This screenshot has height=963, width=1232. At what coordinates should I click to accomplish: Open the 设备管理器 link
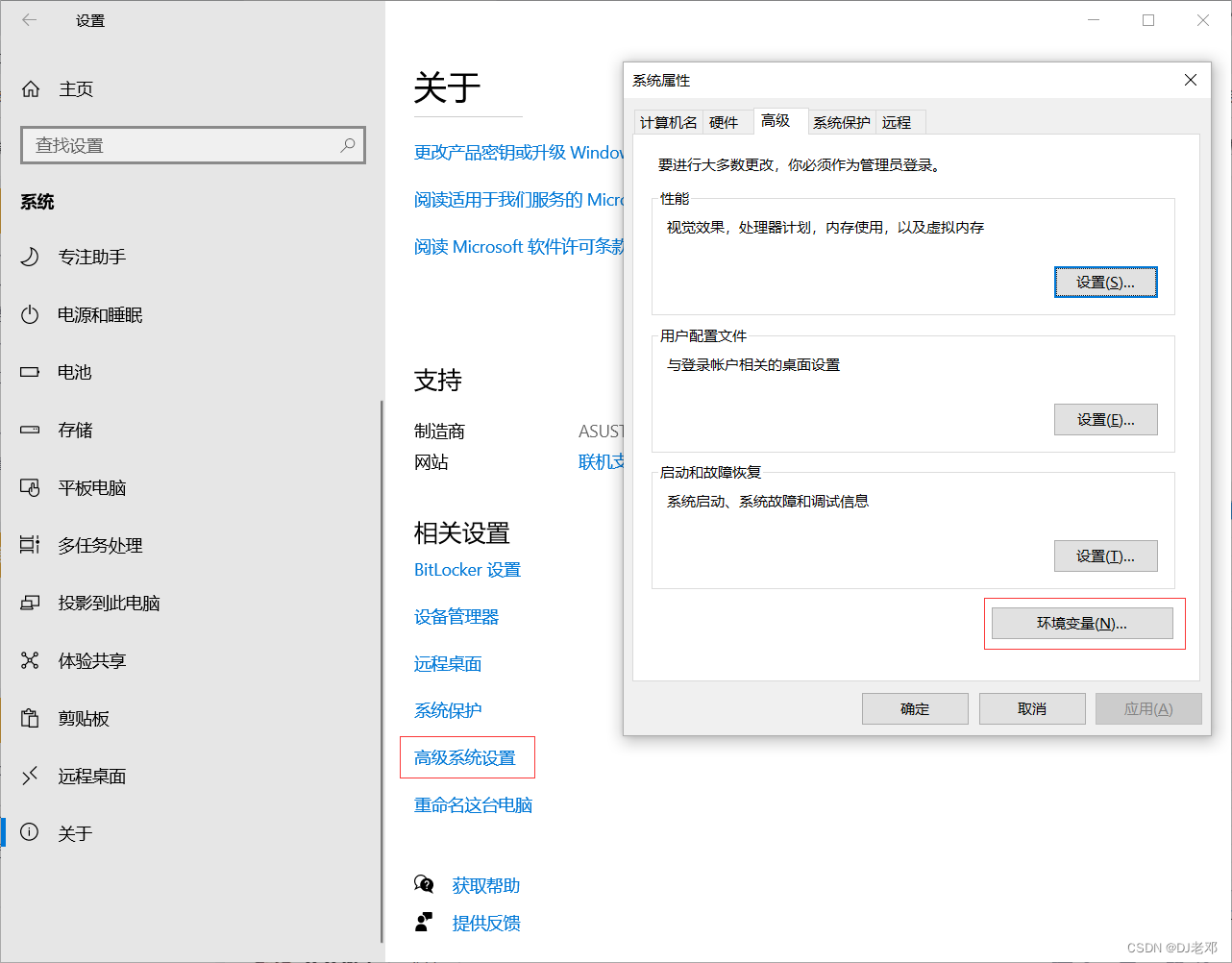(456, 616)
